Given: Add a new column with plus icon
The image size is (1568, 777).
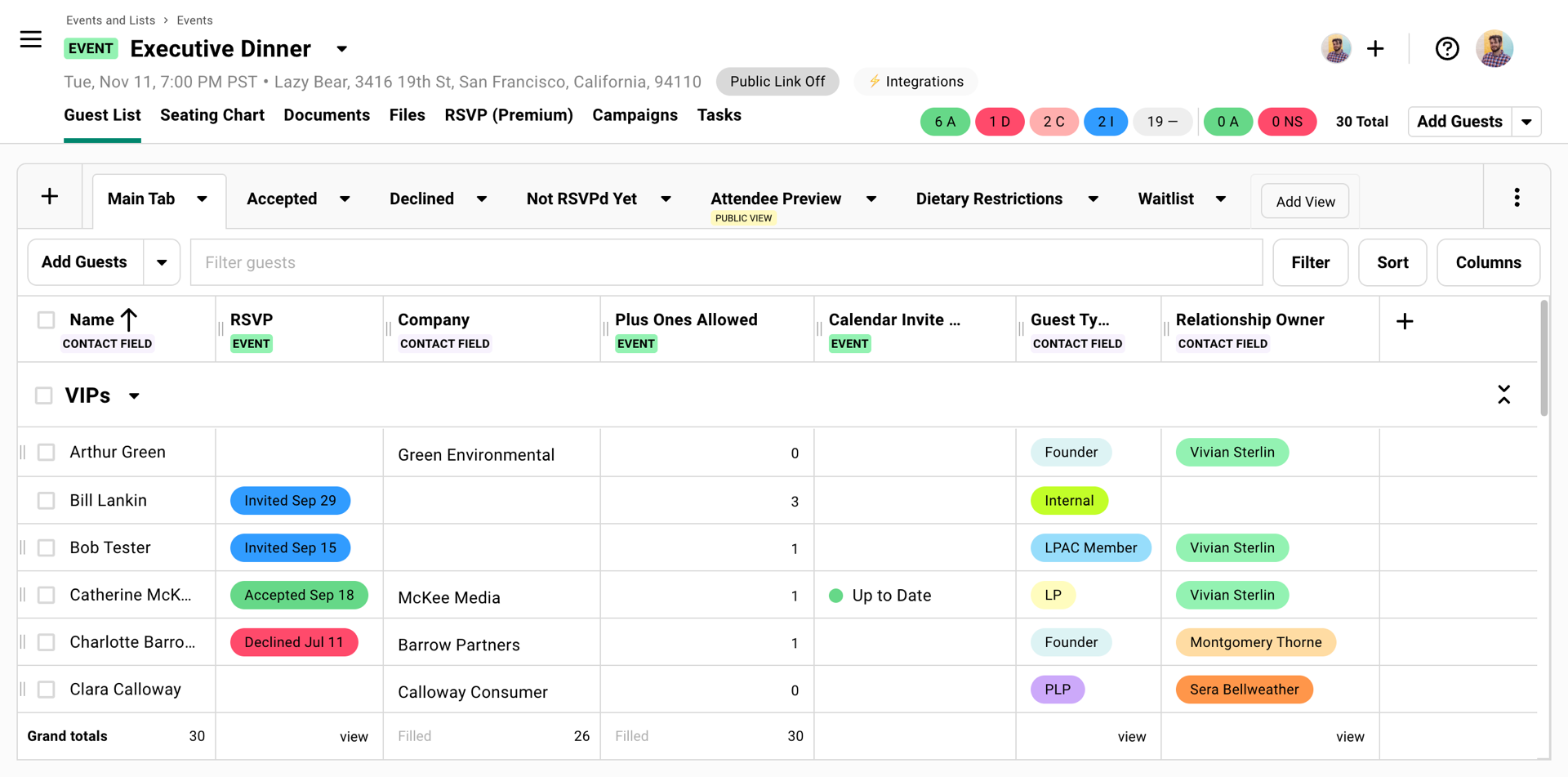Looking at the screenshot, I should (1404, 322).
